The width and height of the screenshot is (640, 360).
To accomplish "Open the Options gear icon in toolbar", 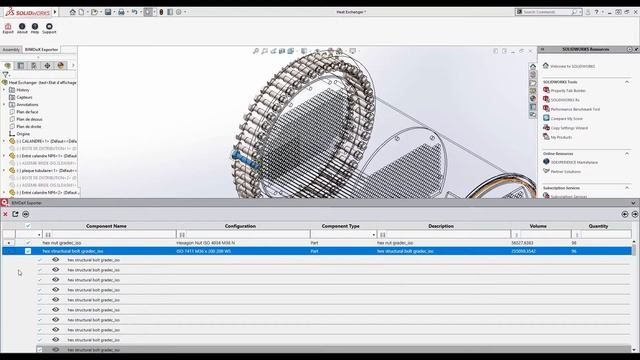I will click(179, 12).
